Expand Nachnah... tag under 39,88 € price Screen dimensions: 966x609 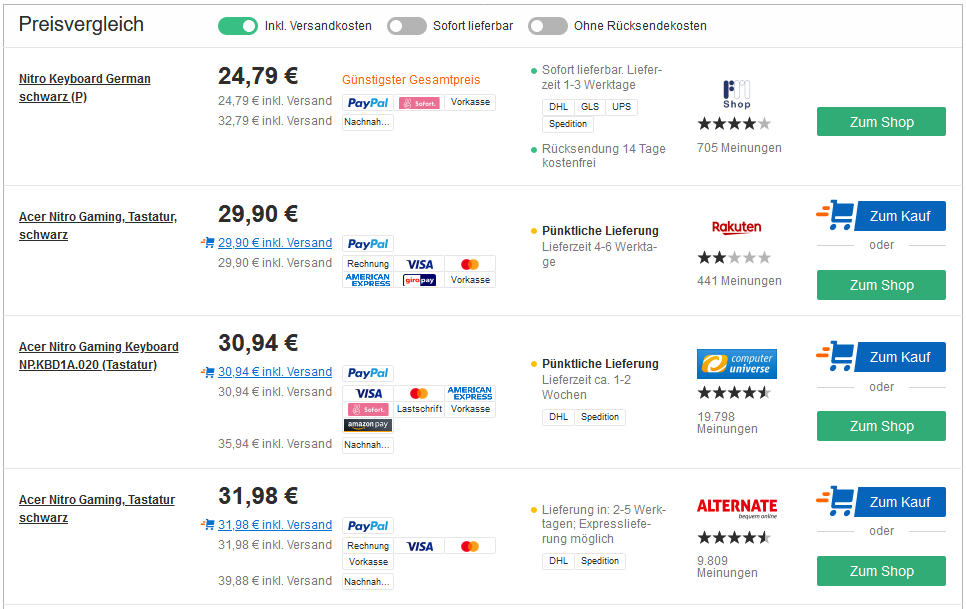tap(368, 582)
